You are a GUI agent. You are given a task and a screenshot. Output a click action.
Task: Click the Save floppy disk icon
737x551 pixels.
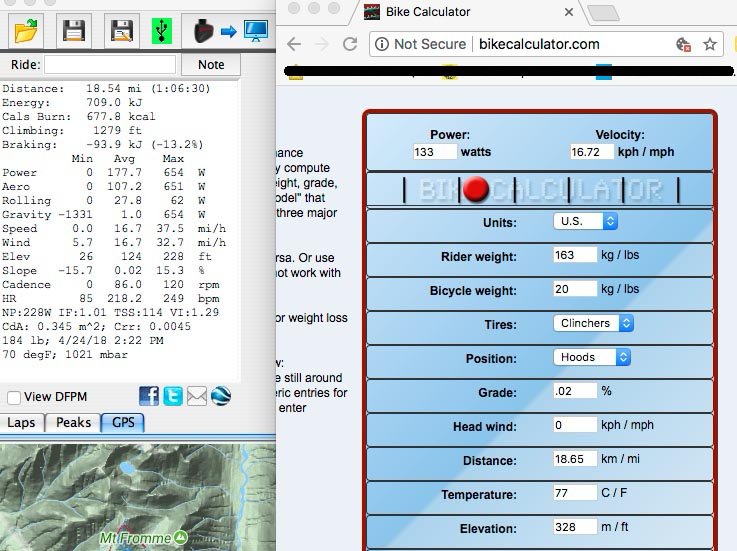74,31
